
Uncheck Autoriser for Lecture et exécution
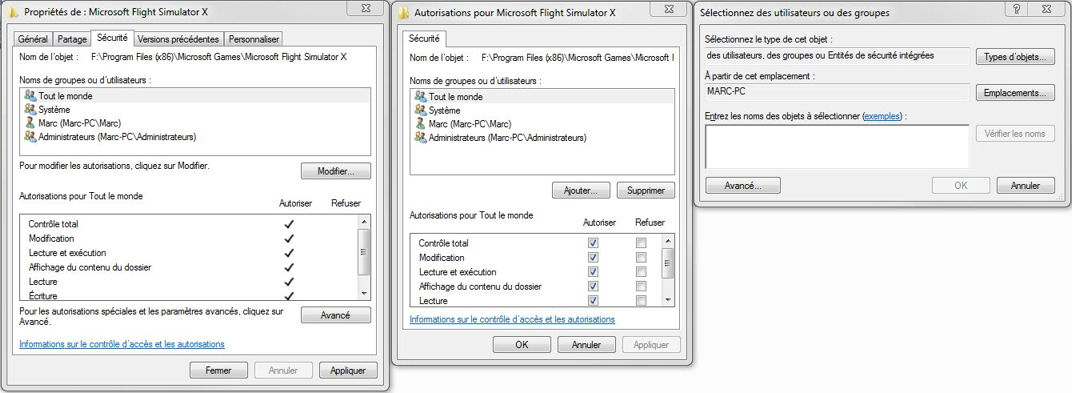pos(593,272)
